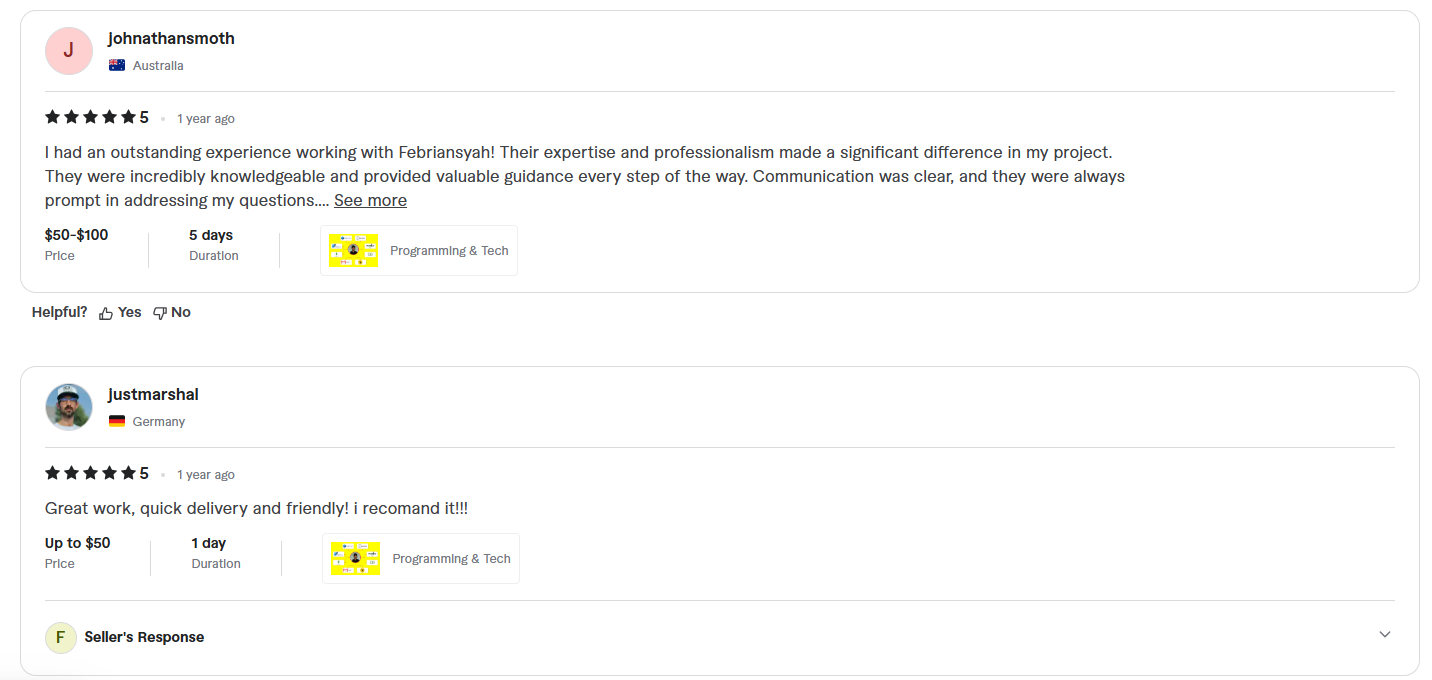This screenshot has height=680, width=1432.
Task: Select the five-star rating on justmarshal's review
Action: (96, 473)
